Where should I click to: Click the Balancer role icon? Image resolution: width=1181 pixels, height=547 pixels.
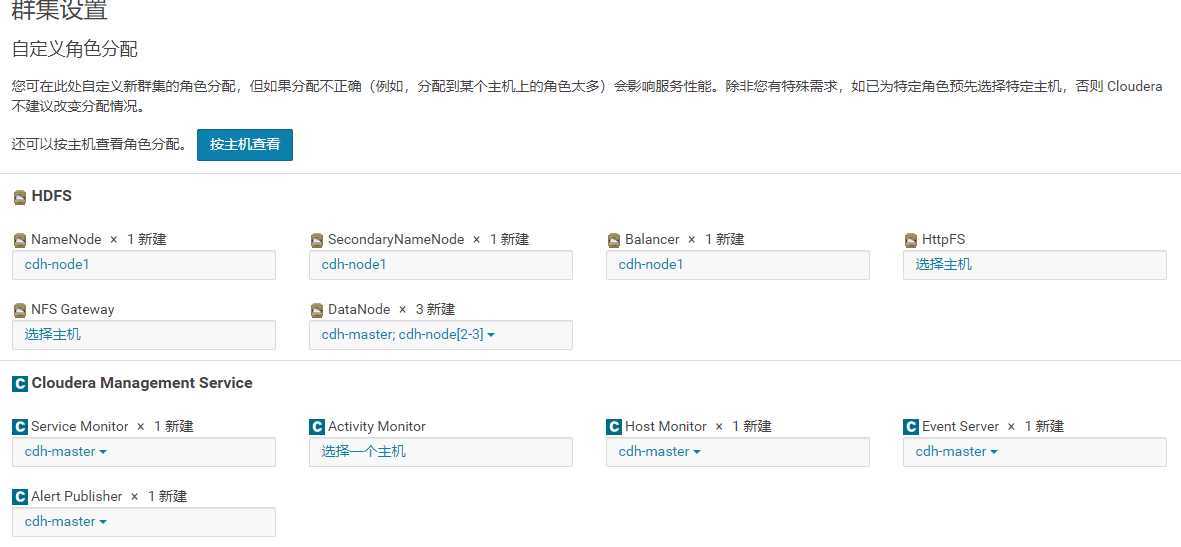pos(615,240)
